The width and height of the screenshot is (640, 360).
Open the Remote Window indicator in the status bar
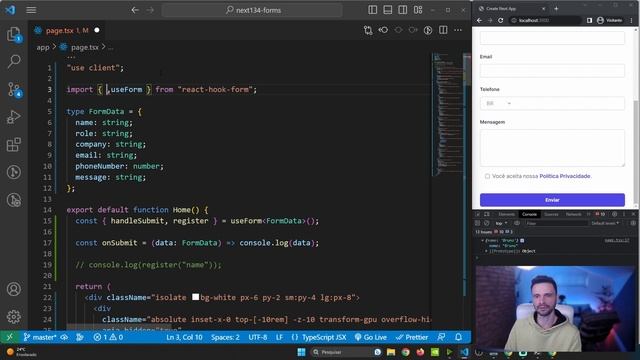pos(10,337)
